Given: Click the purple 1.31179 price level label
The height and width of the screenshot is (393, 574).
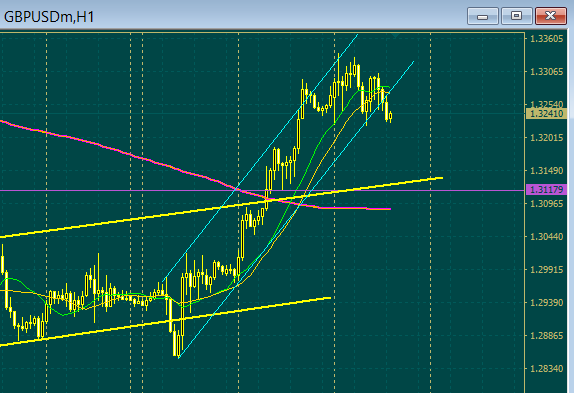Looking at the screenshot, I should click(x=546, y=190).
